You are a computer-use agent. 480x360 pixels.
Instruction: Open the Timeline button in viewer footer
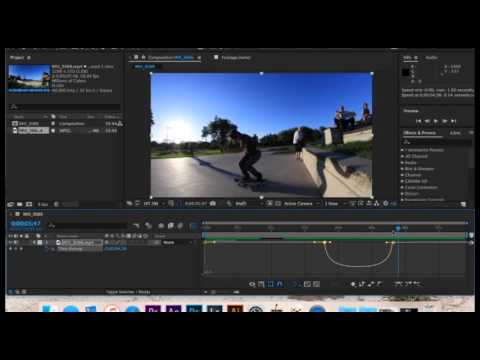point(368,203)
